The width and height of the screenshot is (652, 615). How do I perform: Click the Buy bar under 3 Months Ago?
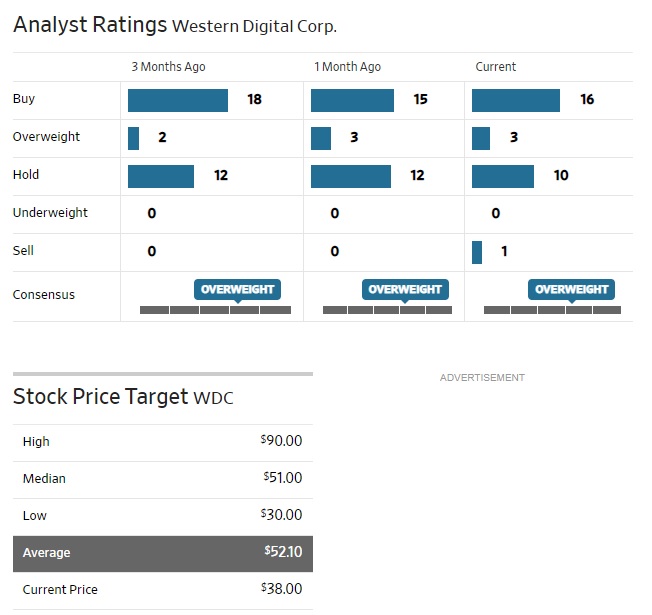(178, 100)
